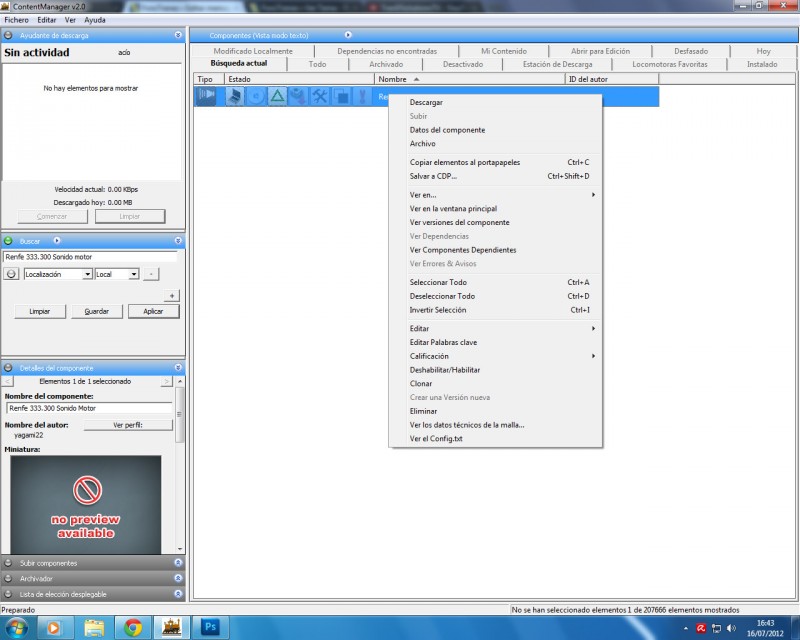Viewport: 800px width, 640px height.
Task: Open the 'Estación de Descarga' tab
Action: click(558, 64)
